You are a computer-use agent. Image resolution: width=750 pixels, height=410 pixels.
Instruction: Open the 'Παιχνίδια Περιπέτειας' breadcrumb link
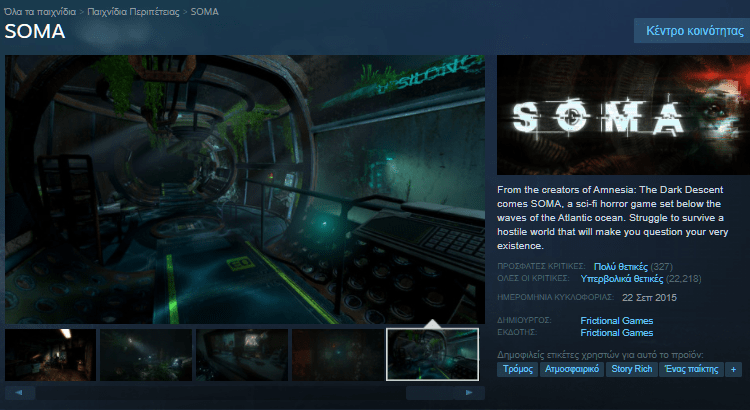133,12
